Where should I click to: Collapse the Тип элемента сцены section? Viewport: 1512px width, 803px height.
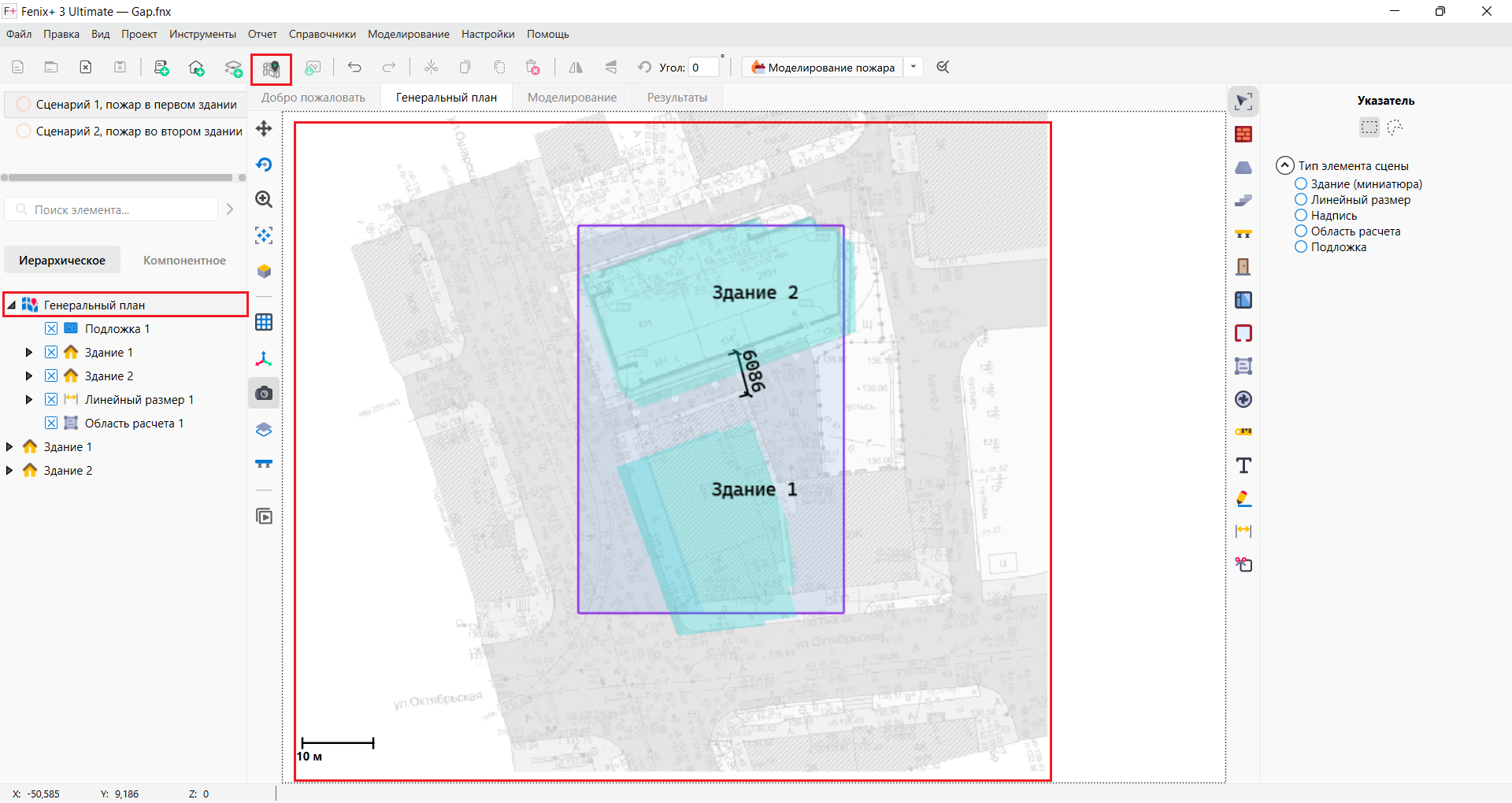coord(1285,166)
